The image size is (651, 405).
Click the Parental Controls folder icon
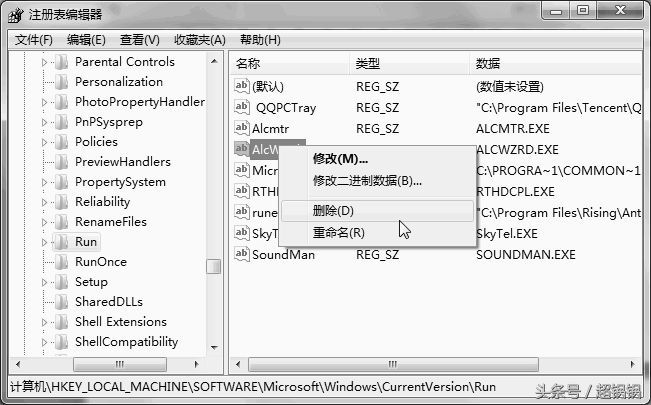[61, 62]
